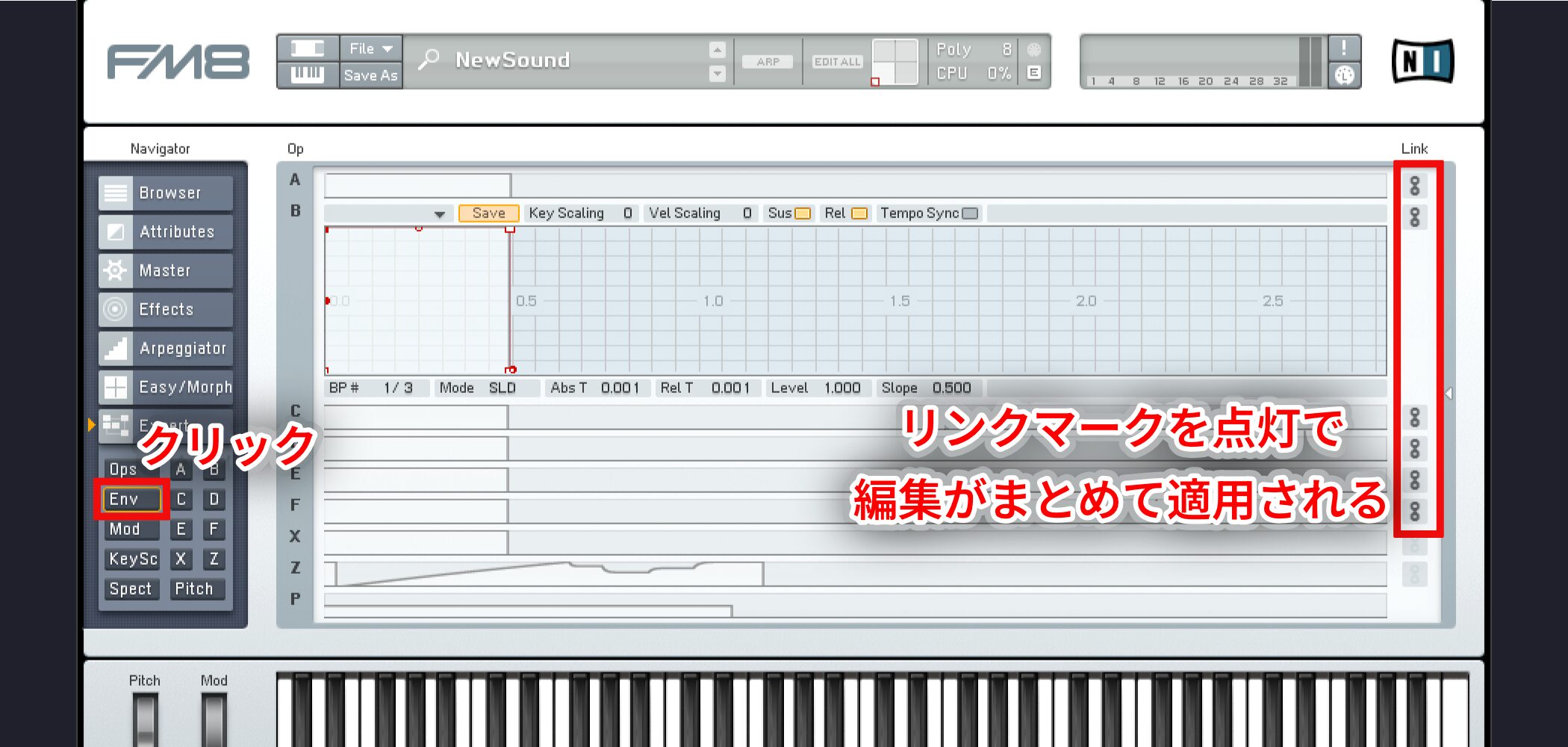Viewport: 1568px width, 747px height.
Task: Open the Arpeggiator page icon
Action: pos(116,348)
